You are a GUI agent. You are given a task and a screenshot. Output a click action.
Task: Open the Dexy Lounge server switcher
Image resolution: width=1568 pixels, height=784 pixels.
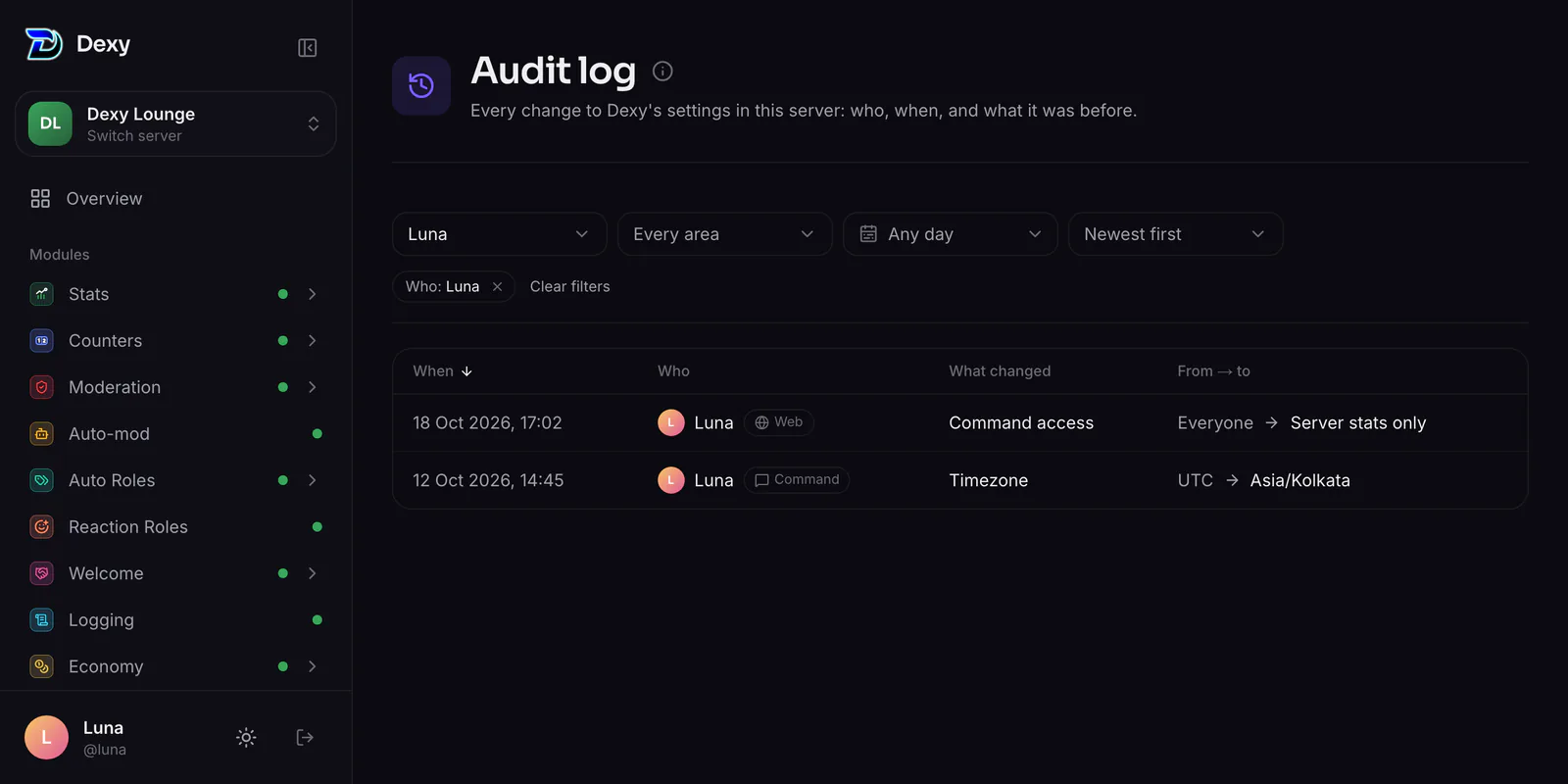point(175,123)
